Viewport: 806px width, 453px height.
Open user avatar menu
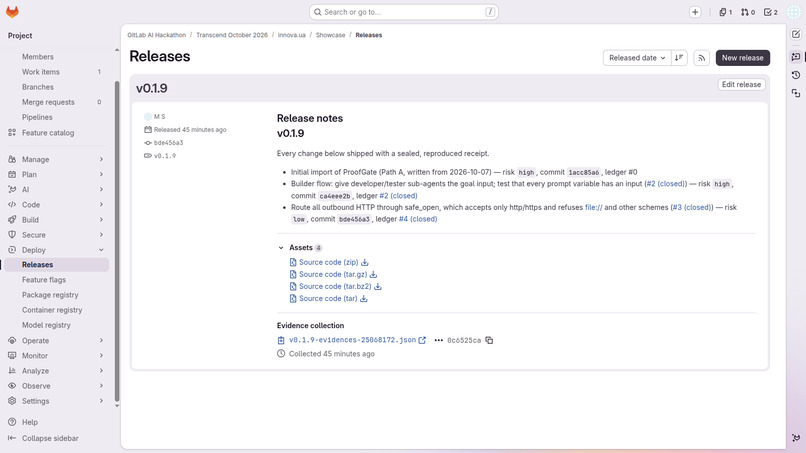(x=795, y=12)
